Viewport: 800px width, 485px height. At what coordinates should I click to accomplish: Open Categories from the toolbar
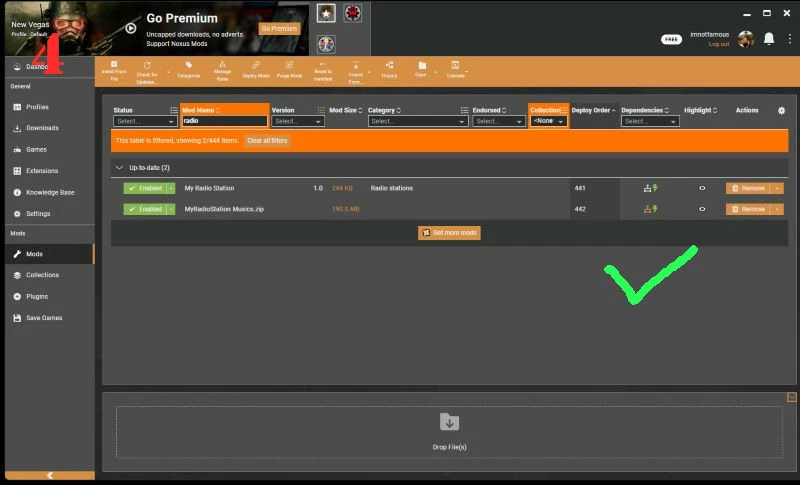tap(189, 70)
